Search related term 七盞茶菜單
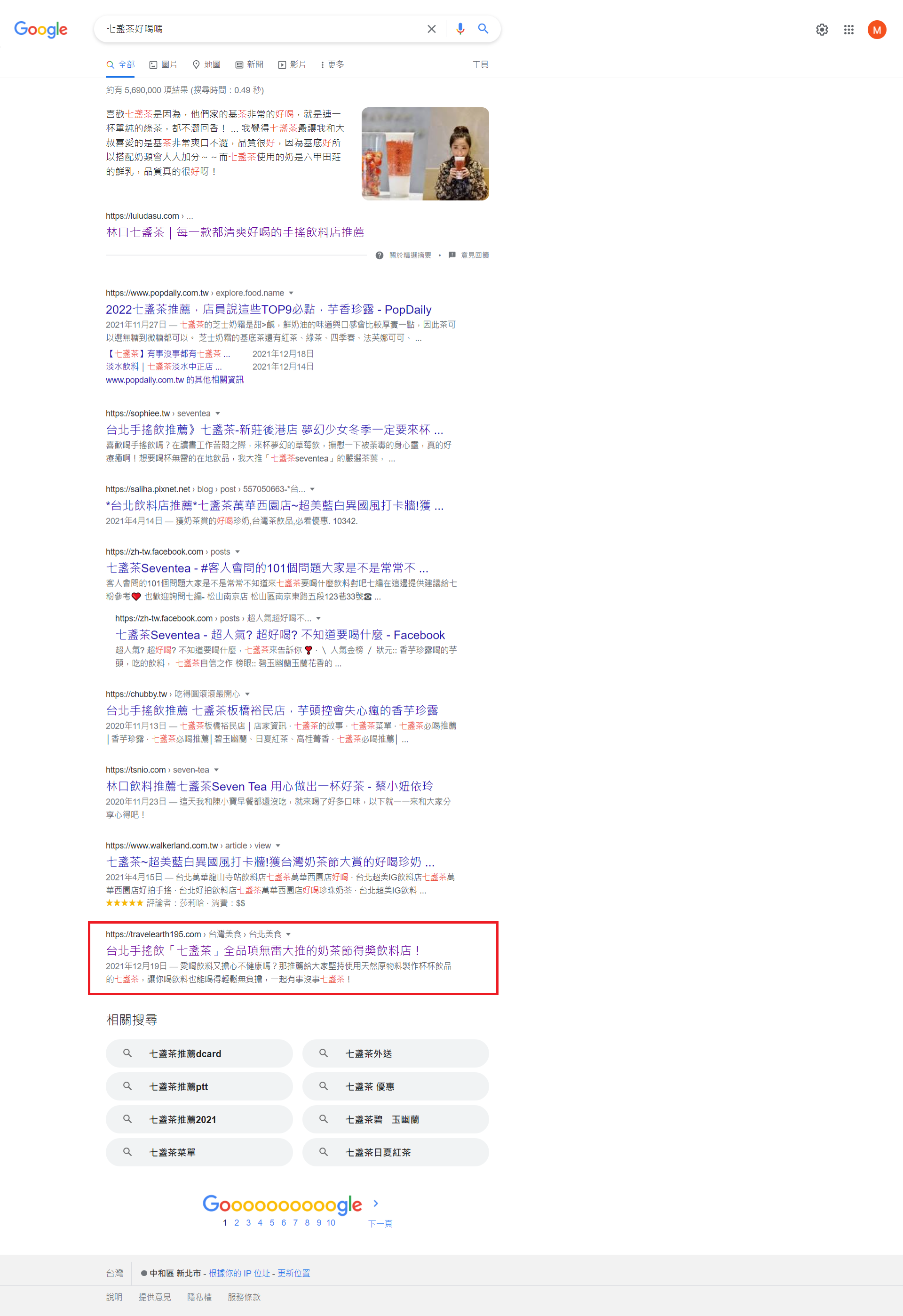This screenshot has height=1316, width=903. (x=199, y=1152)
